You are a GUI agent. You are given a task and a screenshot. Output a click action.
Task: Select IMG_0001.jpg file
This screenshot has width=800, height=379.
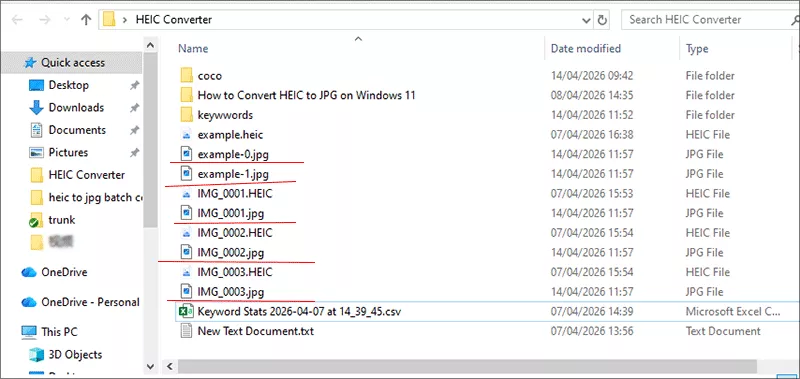(x=231, y=213)
